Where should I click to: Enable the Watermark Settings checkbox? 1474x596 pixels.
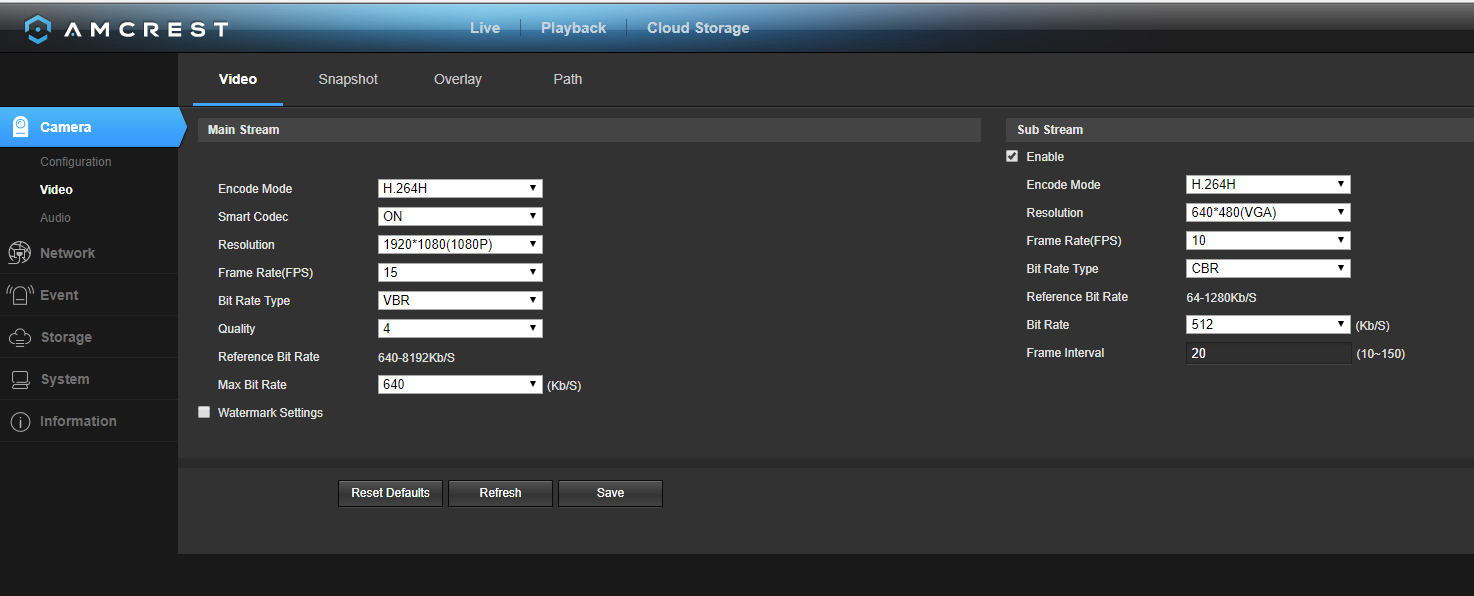204,412
